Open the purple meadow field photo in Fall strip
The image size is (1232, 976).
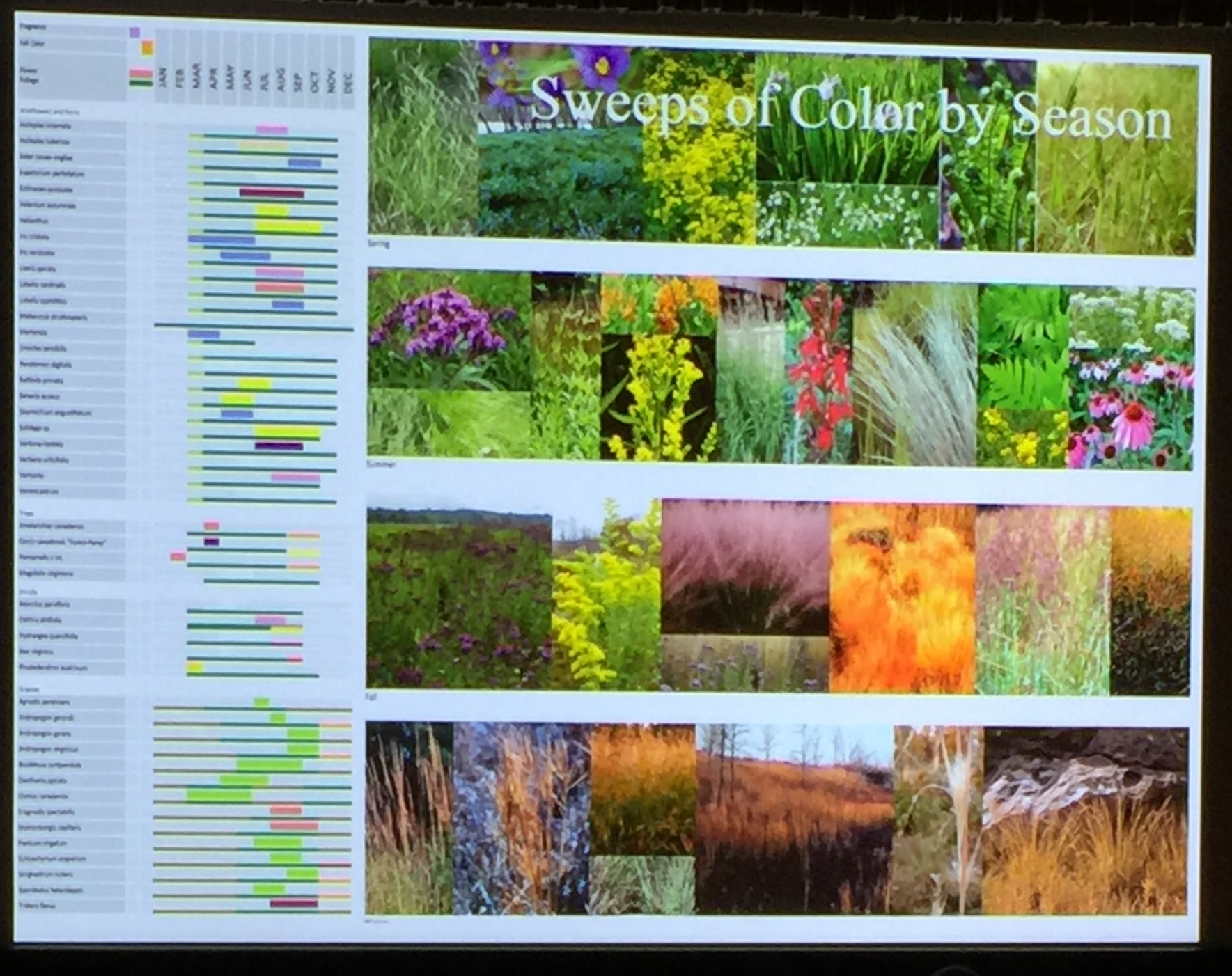pos(460,599)
